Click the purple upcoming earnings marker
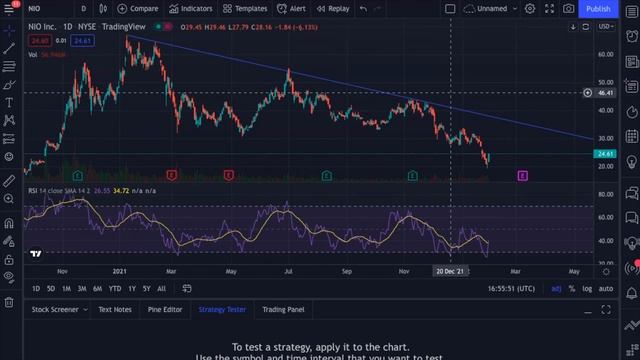The height and width of the screenshot is (360, 640). (522, 176)
